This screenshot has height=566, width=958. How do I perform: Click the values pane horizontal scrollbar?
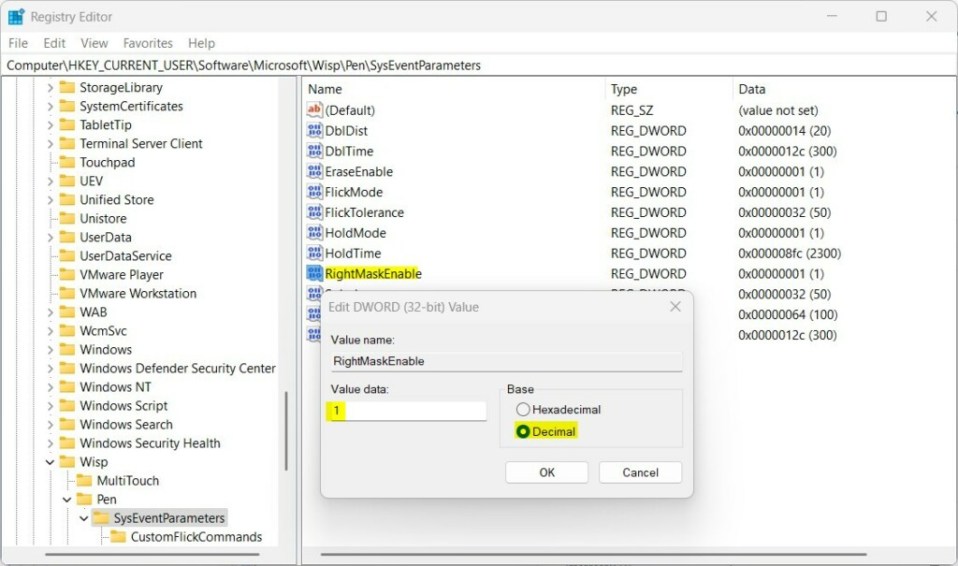pyautogui.click(x=593, y=554)
